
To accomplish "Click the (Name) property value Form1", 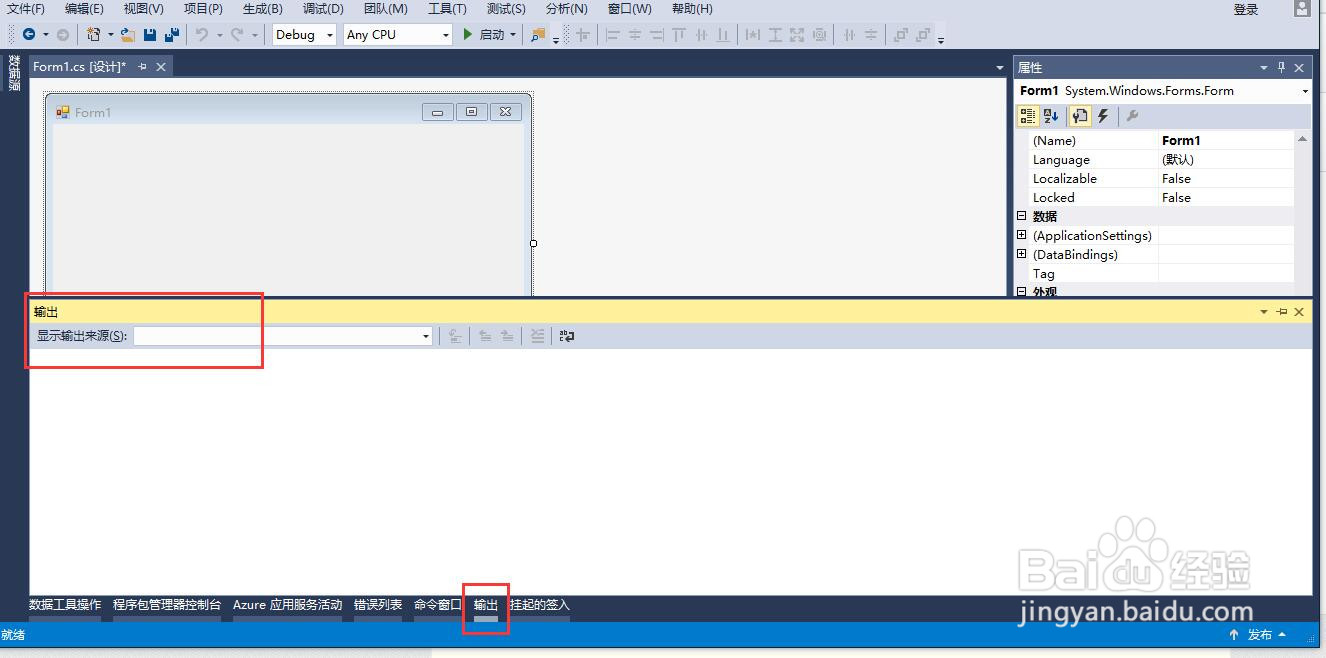I will click(1226, 141).
